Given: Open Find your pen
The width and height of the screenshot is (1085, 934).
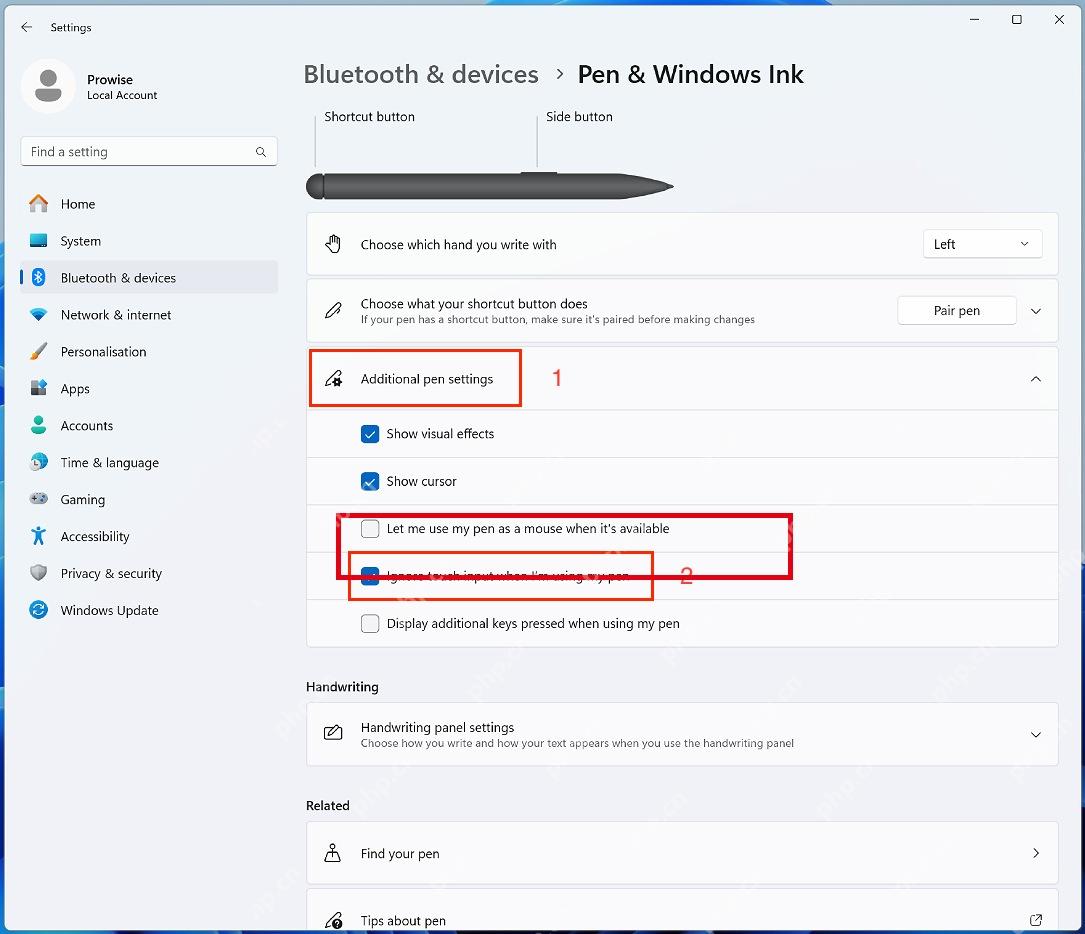Looking at the screenshot, I should click(x=682, y=853).
